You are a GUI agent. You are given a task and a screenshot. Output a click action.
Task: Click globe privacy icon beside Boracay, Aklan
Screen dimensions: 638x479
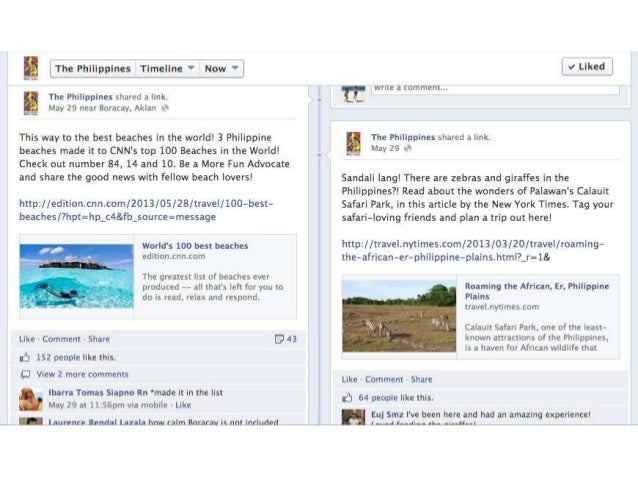(165, 108)
